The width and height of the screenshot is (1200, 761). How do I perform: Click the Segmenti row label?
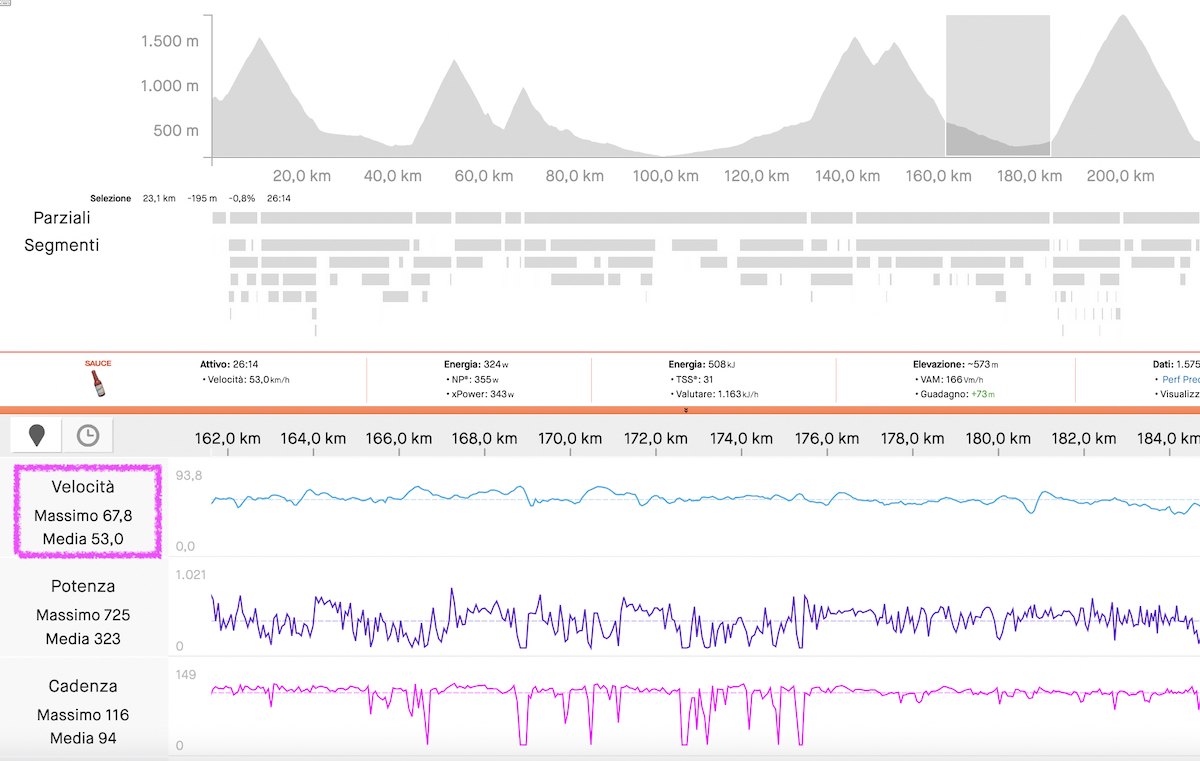pyautogui.click(x=61, y=245)
